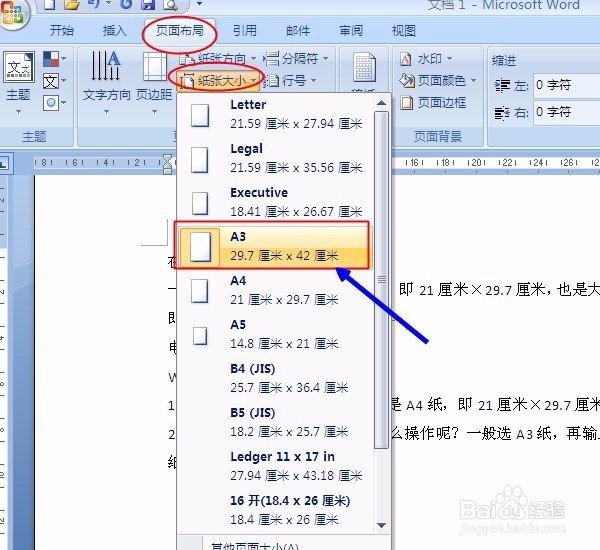Click the 缩进 indent label
600x550 pixels.
point(504,60)
